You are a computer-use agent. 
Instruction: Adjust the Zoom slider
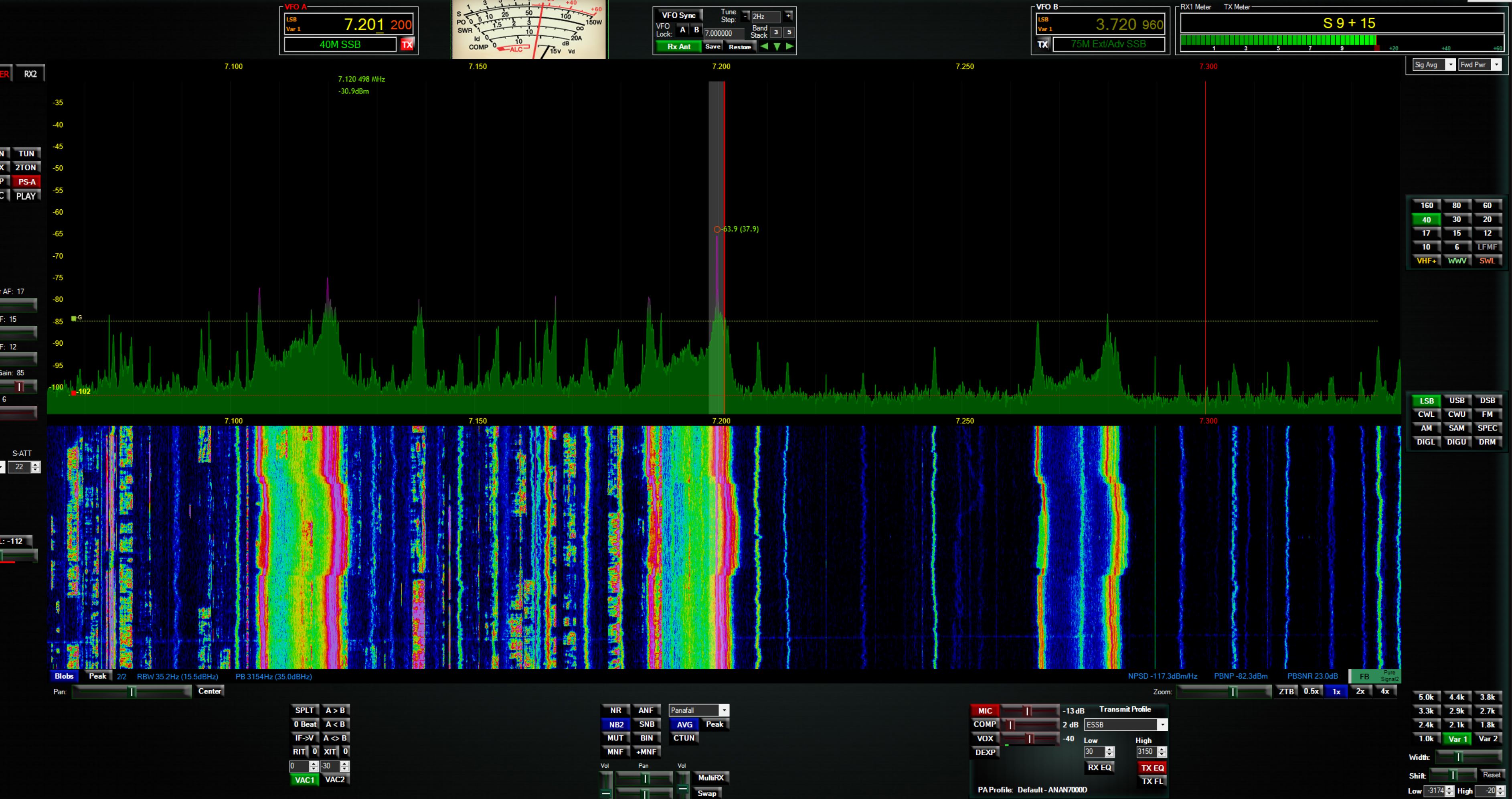1223,692
